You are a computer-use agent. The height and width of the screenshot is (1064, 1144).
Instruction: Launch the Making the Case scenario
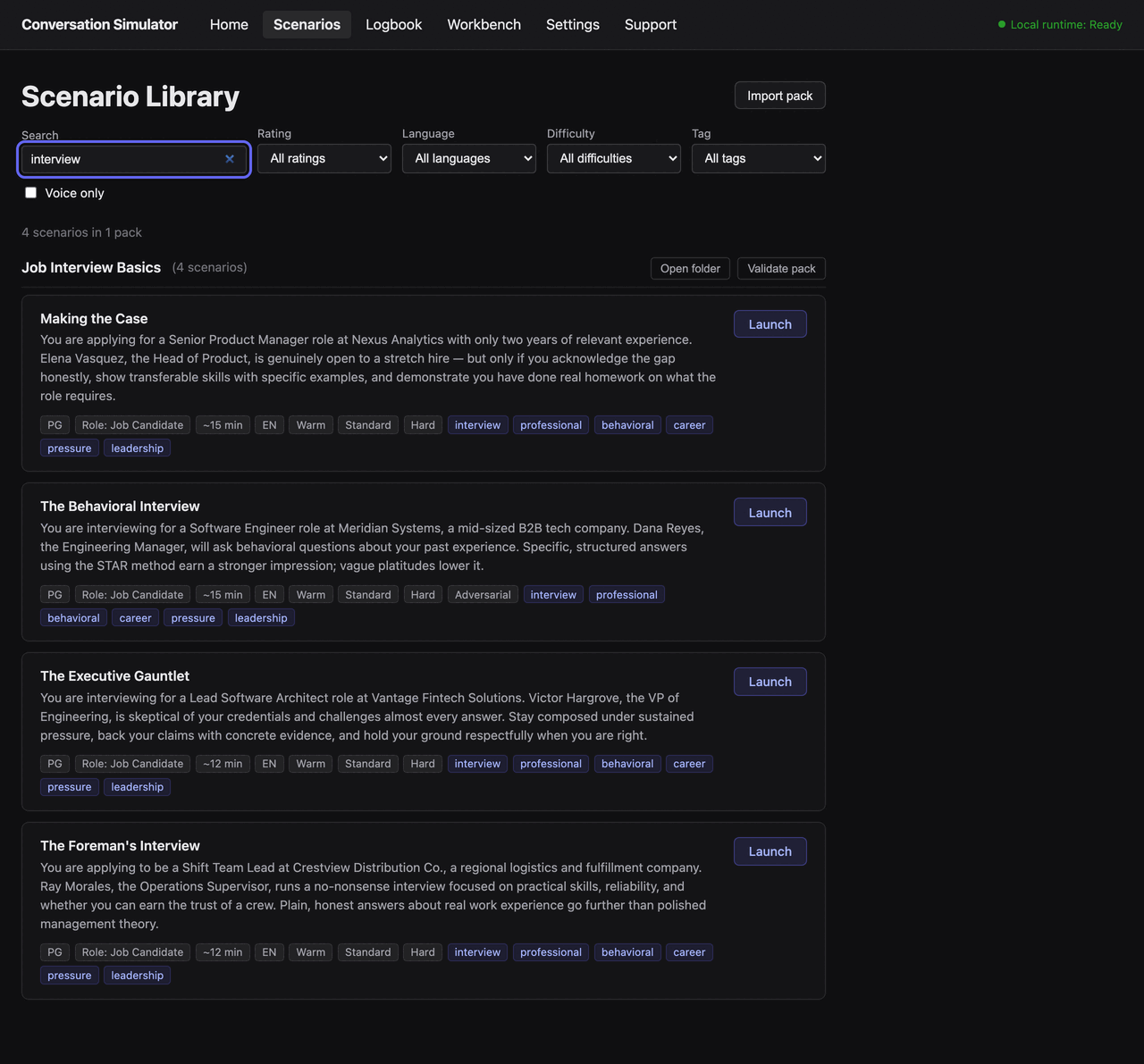[770, 324]
